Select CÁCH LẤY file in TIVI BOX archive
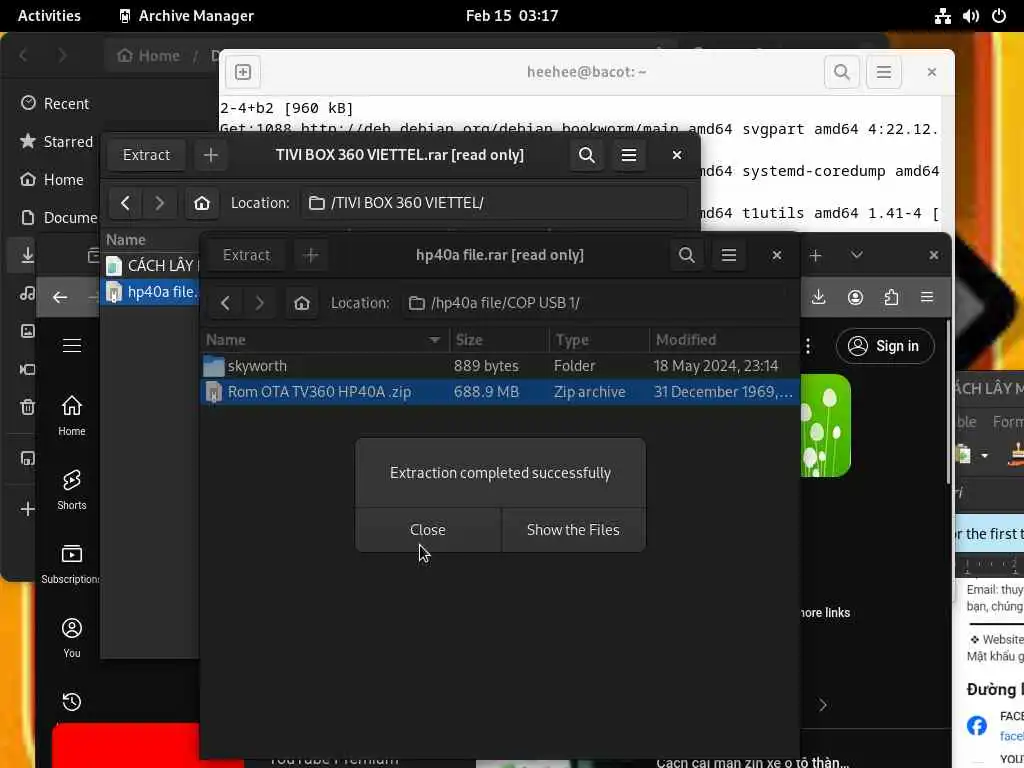Screen dimensions: 1024x768 coord(152,266)
